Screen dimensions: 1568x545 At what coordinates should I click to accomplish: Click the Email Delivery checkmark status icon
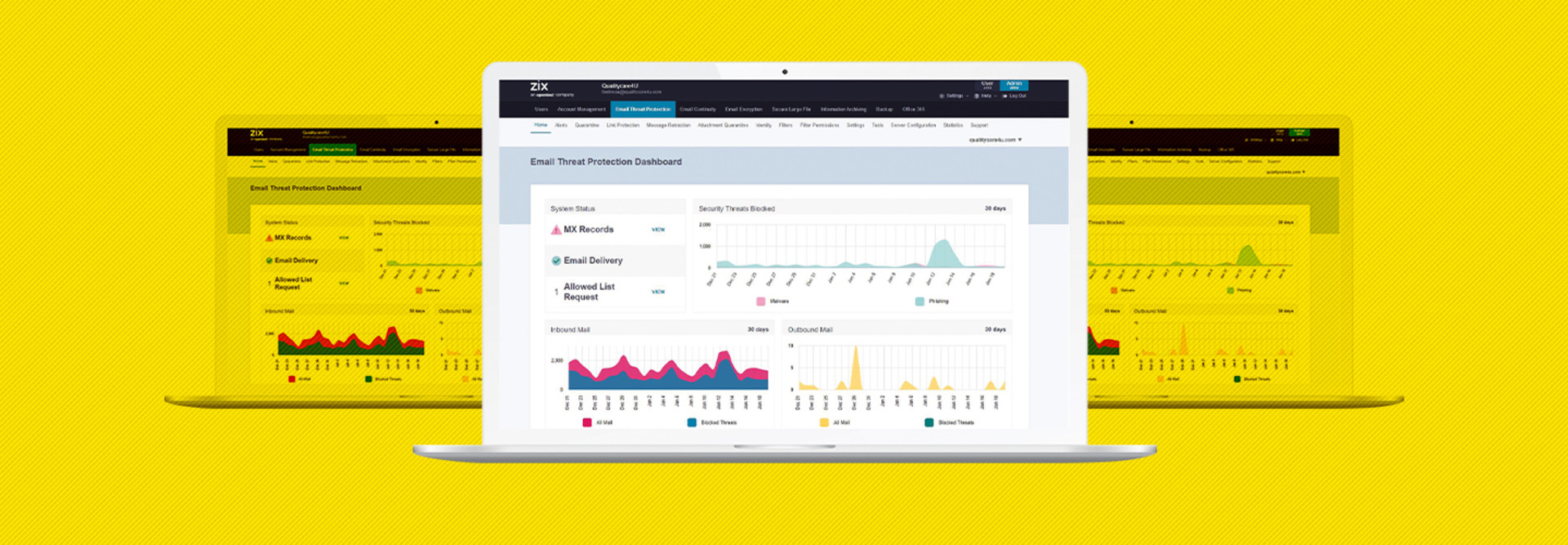coord(556,261)
